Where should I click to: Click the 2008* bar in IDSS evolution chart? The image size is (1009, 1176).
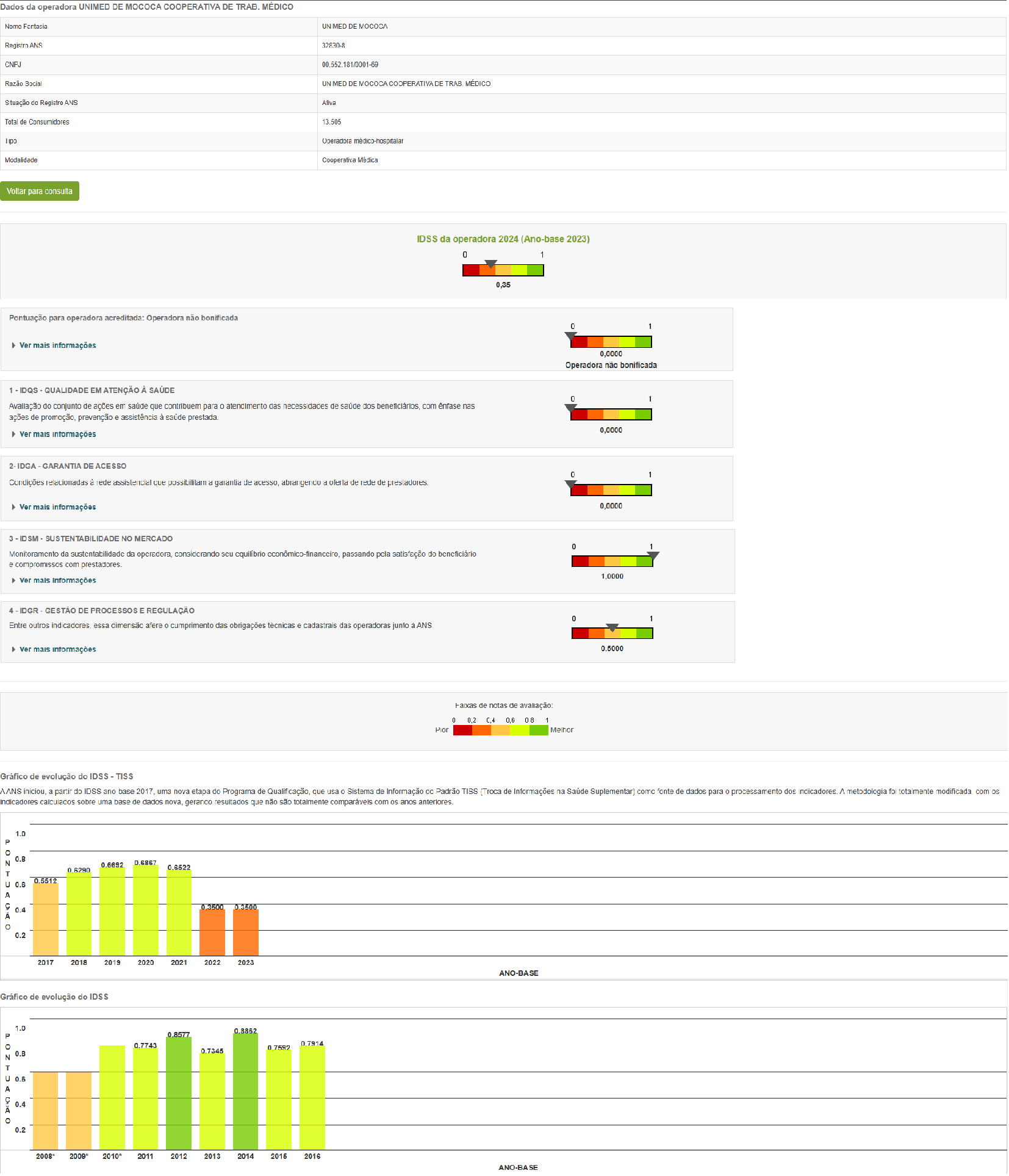pos(46,1111)
